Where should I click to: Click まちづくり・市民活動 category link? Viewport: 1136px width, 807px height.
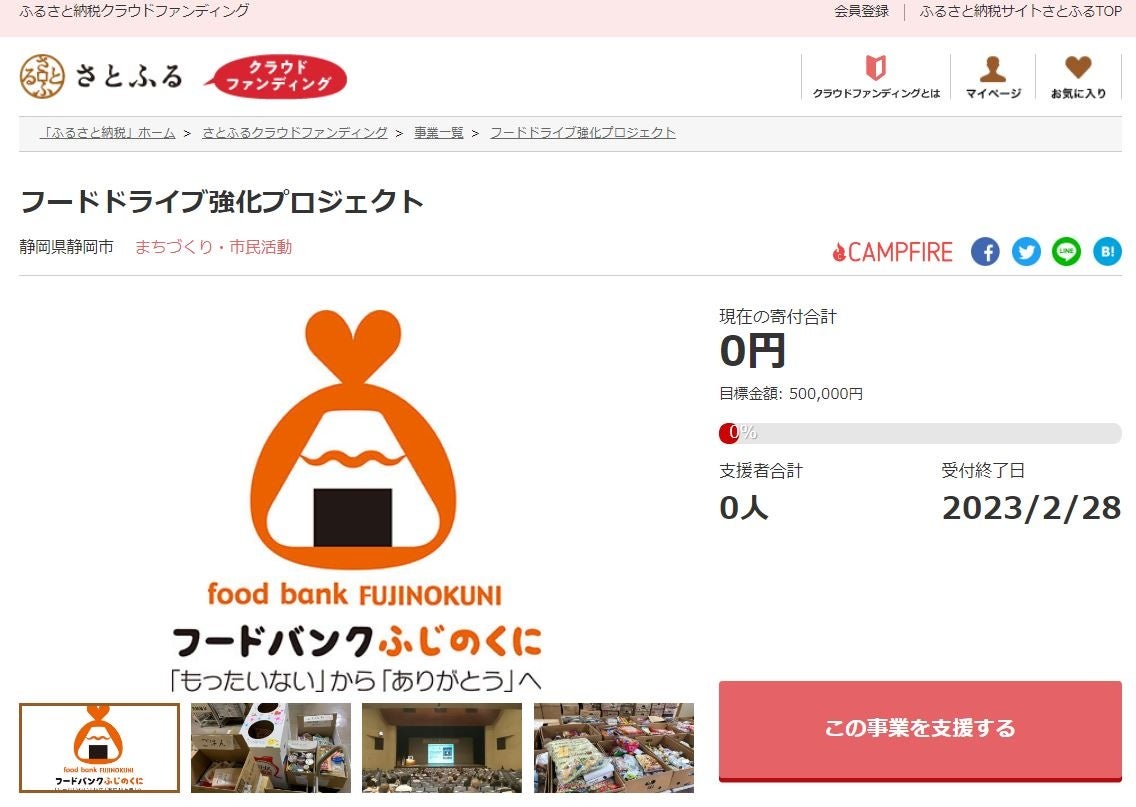coord(213,247)
